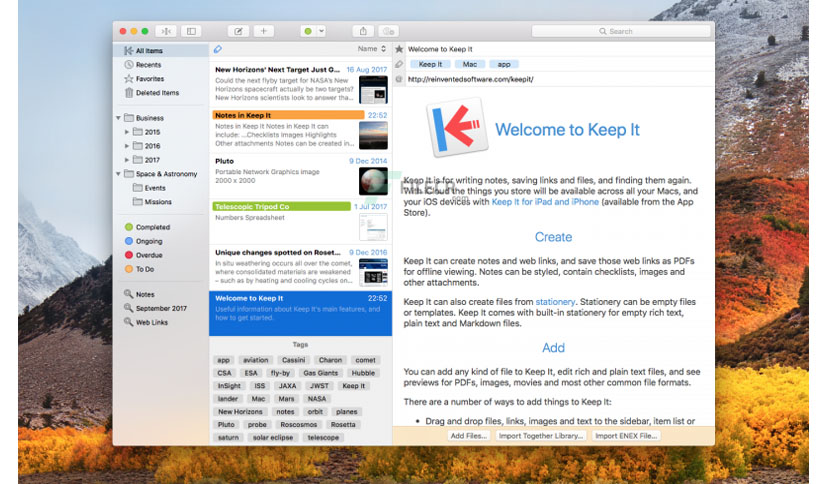
Task: Click the Keep It logo image
Action: pyautogui.click(x=457, y=127)
